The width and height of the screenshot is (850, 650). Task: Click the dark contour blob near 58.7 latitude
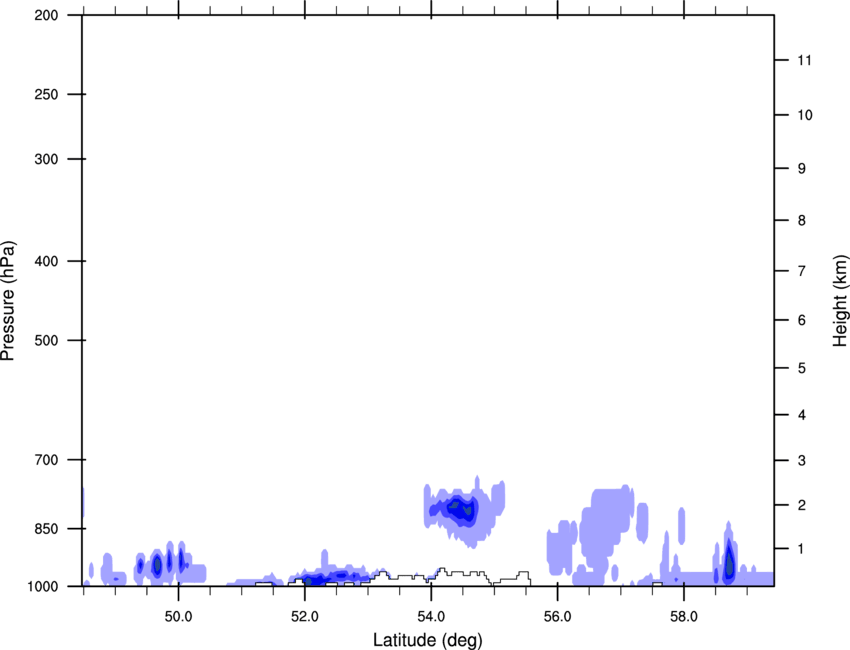(x=730, y=563)
